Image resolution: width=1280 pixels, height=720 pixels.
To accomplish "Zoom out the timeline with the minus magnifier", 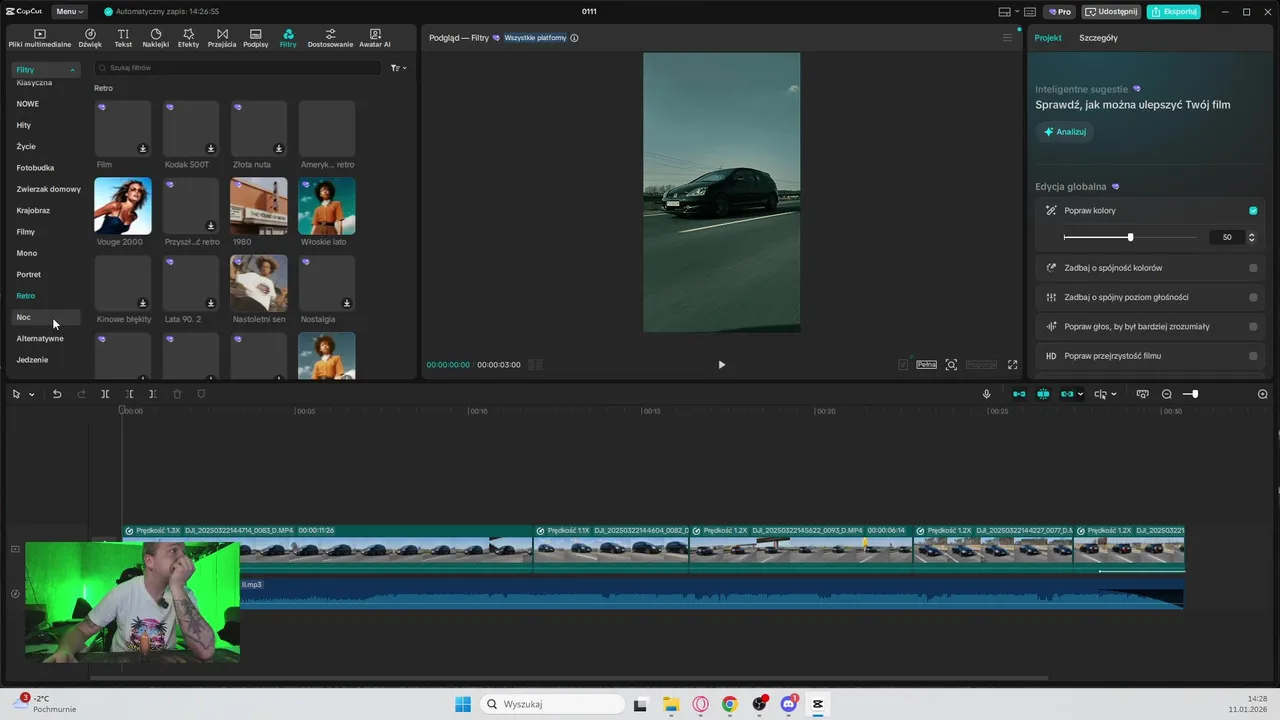I will pos(1167,394).
